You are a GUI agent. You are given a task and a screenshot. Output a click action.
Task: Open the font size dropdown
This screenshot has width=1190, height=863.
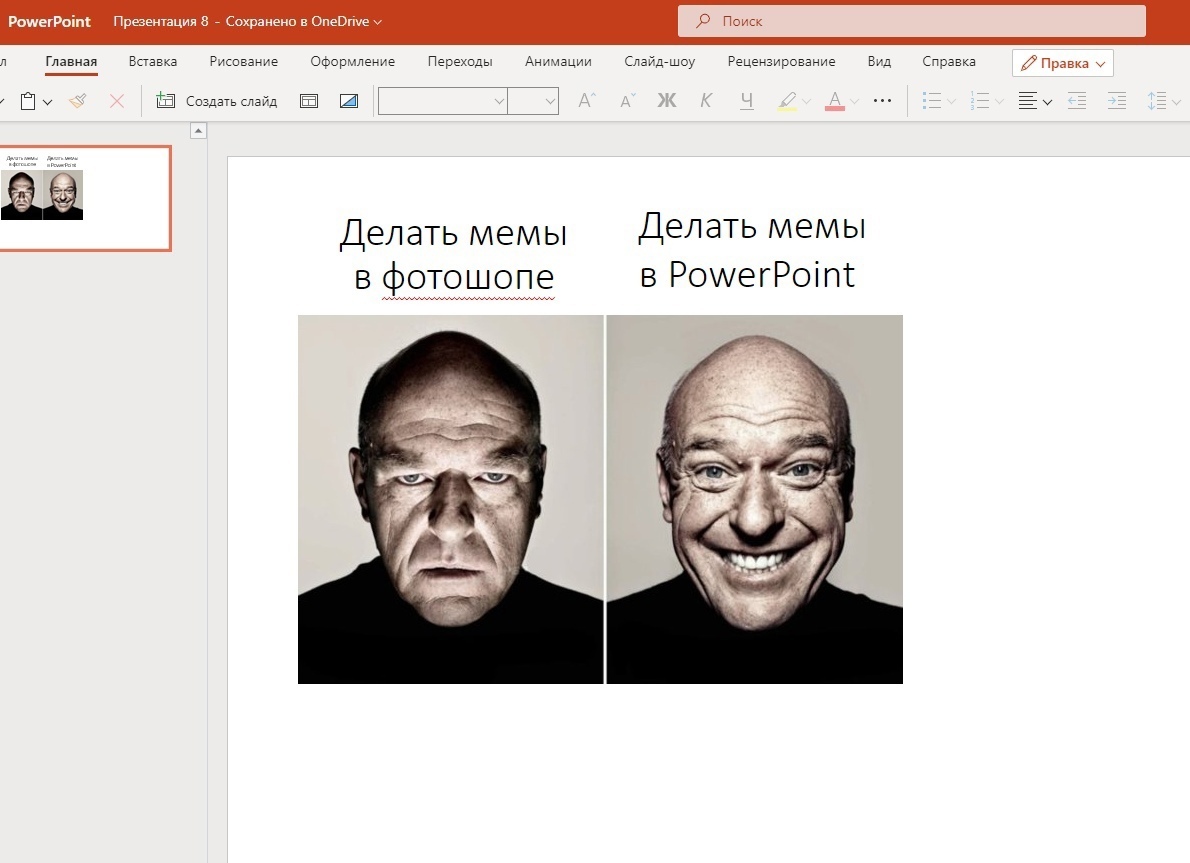point(532,101)
